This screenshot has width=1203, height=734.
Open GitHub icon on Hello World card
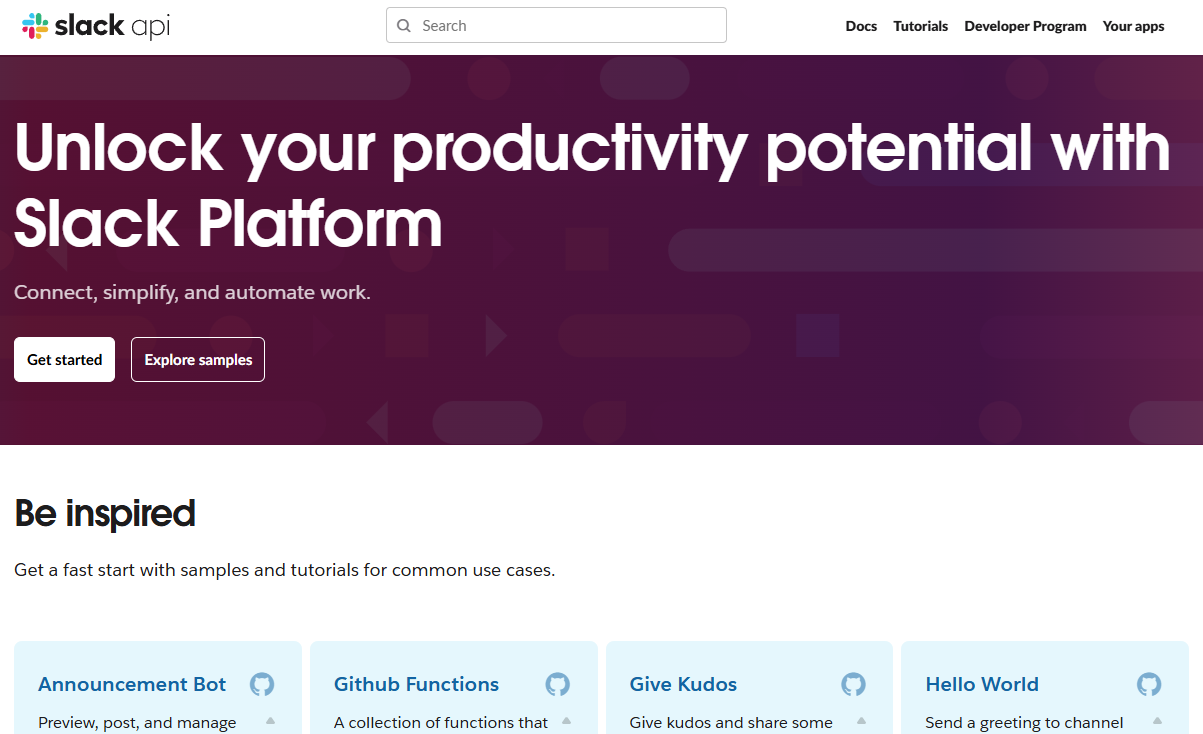[x=1149, y=684]
